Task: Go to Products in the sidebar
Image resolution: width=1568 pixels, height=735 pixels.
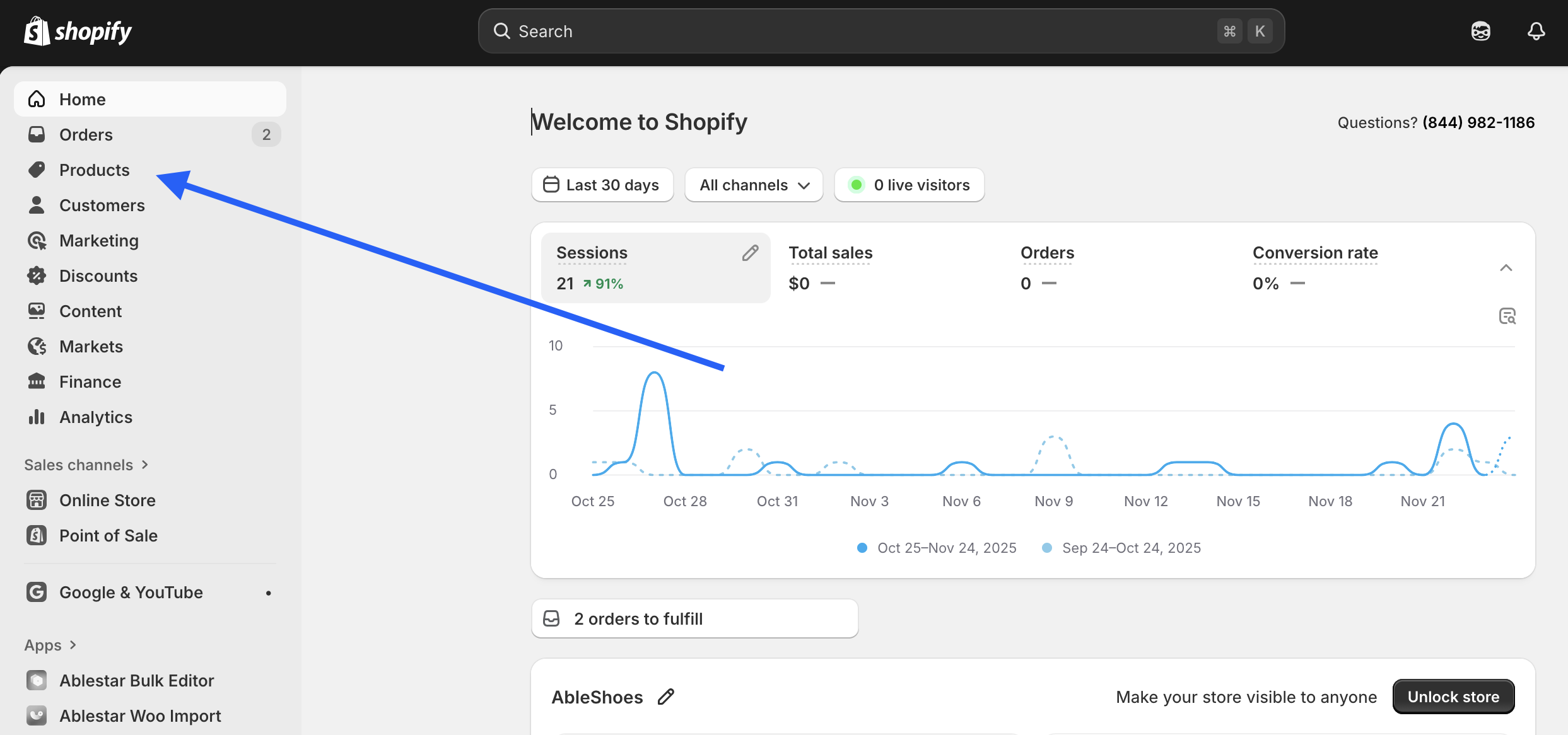Action: pyautogui.click(x=94, y=170)
